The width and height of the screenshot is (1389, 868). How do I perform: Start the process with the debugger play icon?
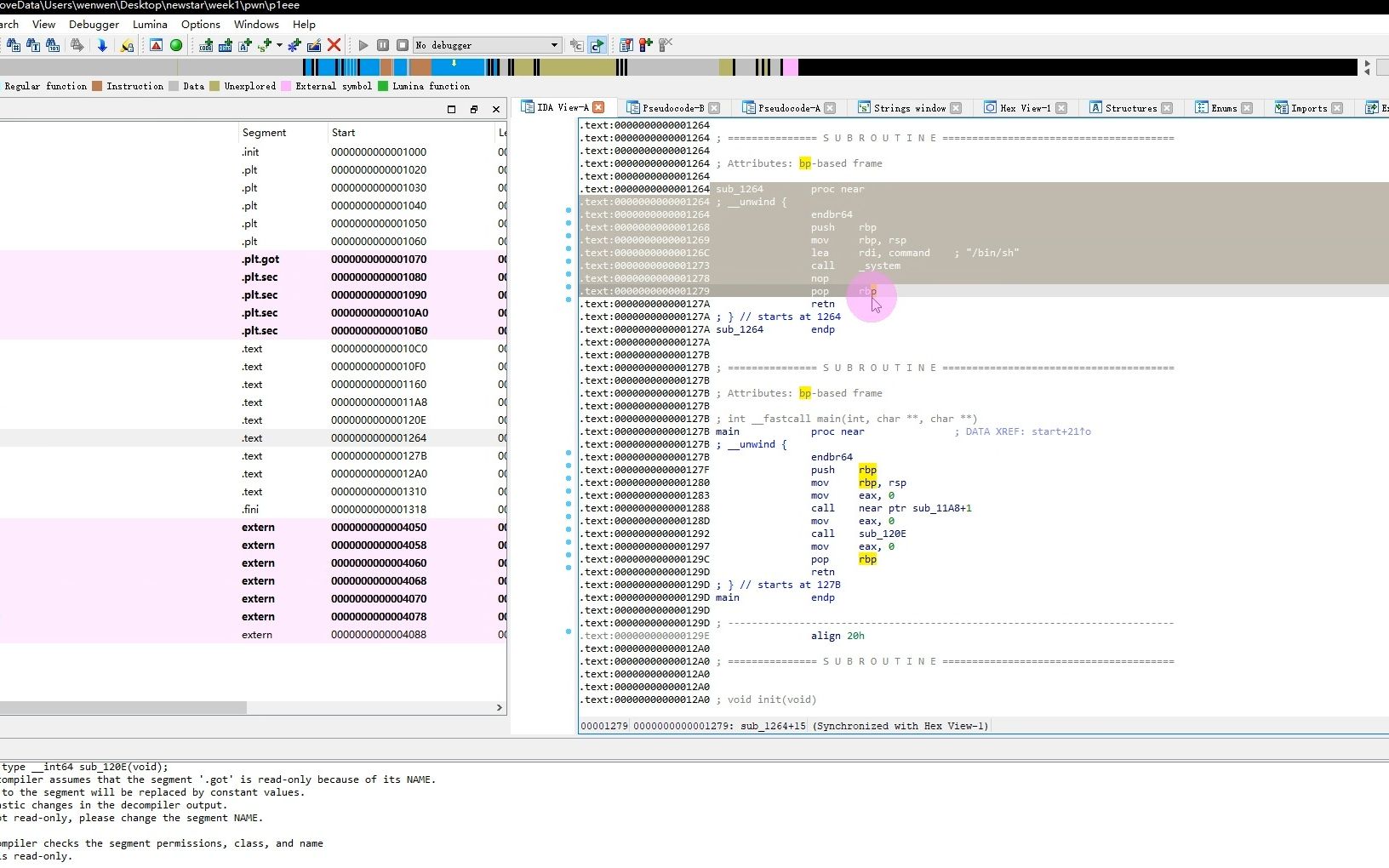362,45
